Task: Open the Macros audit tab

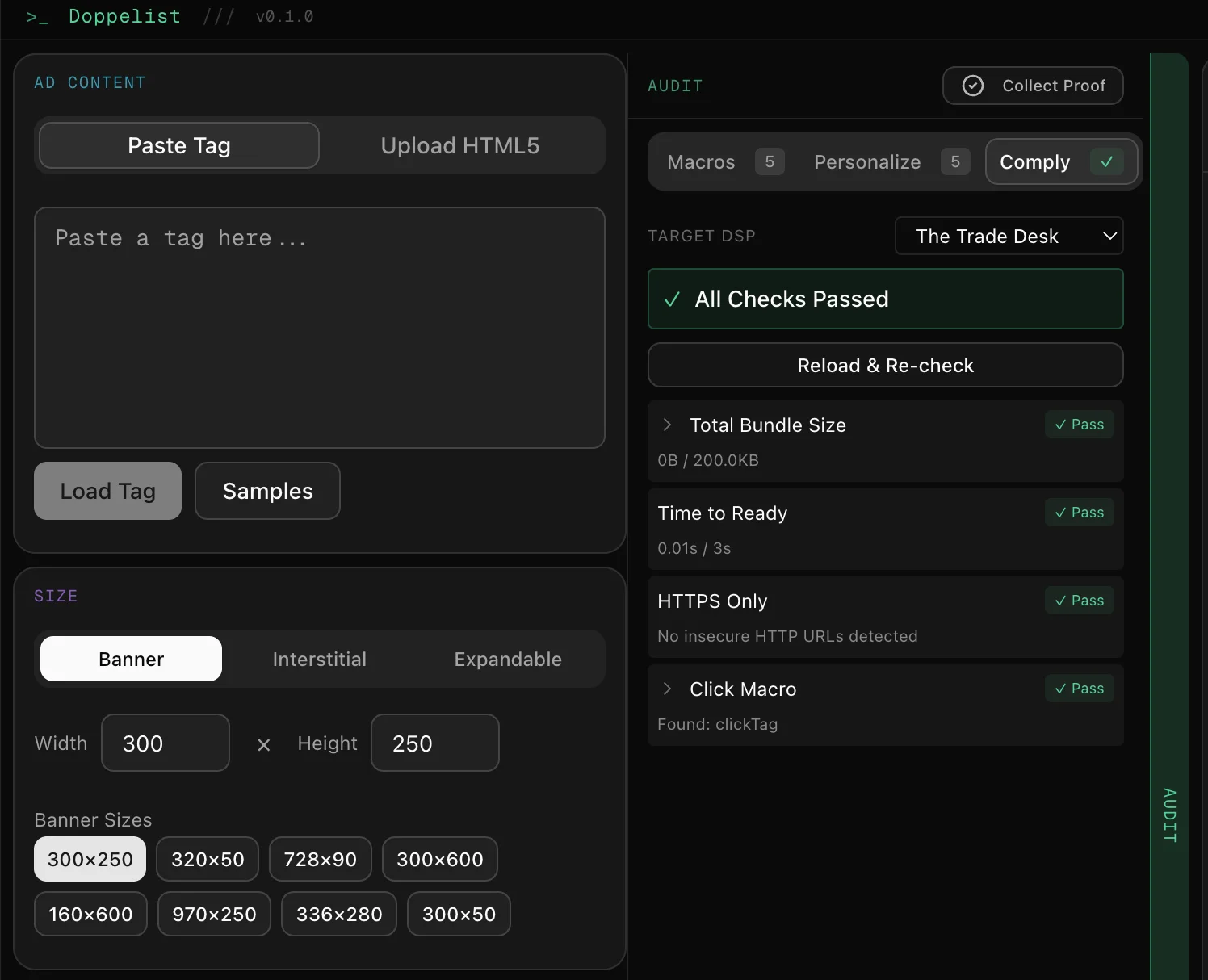Action: click(701, 162)
